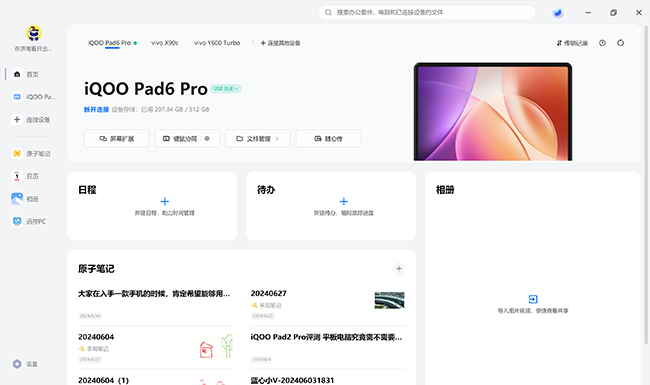Open 传输记录 transfer history
The height and width of the screenshot is (385, 650).
pyautogui.click(x=572, y=43)
